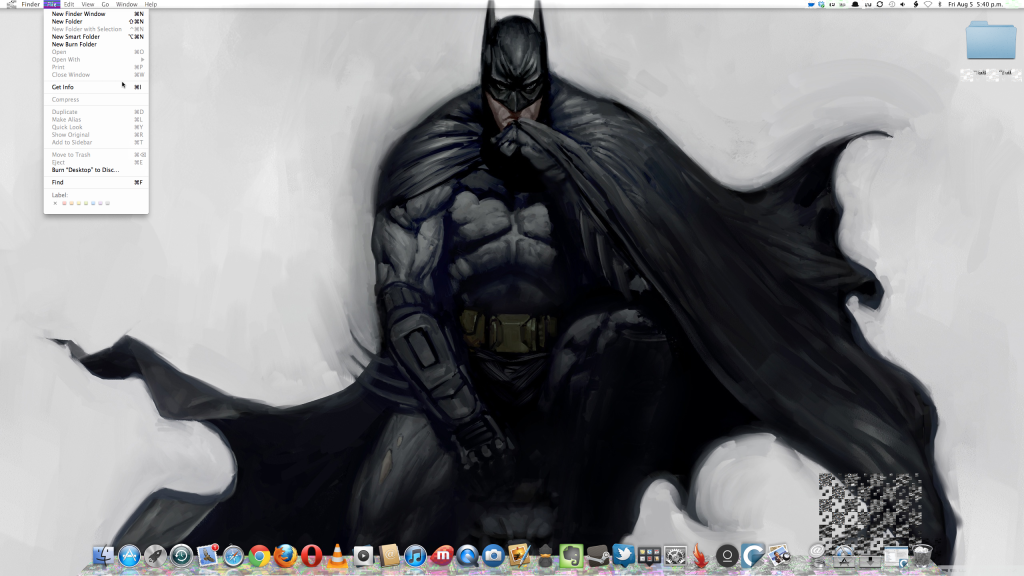Open the Mac App Store icon

129,555
